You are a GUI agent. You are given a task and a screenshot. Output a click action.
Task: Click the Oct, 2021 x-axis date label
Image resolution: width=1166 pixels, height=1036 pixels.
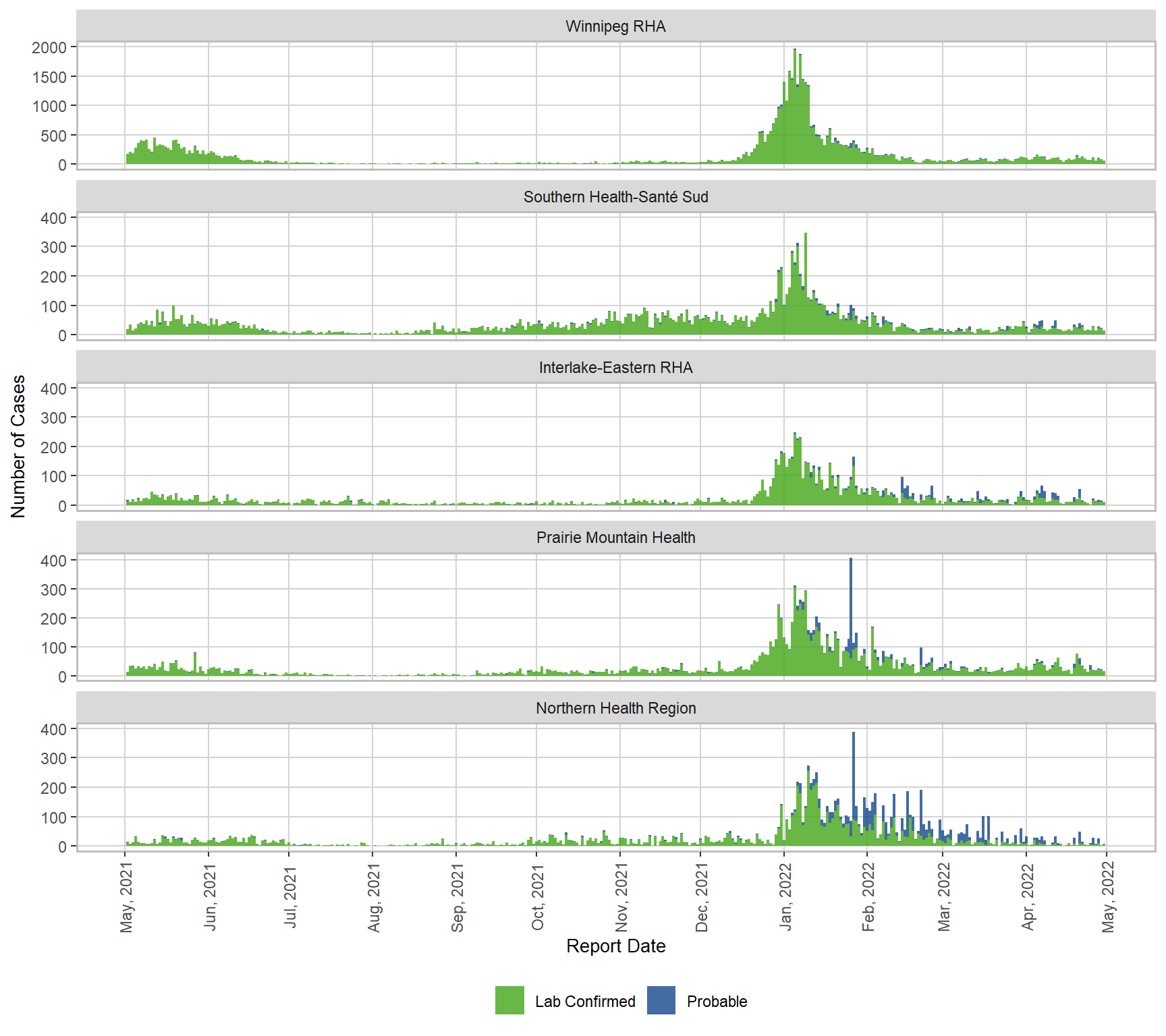click(538, 897)
